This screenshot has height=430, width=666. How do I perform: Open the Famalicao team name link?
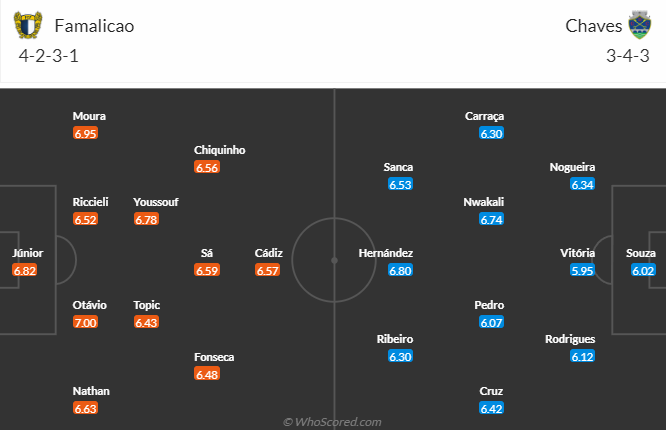[x=94, y=26]
